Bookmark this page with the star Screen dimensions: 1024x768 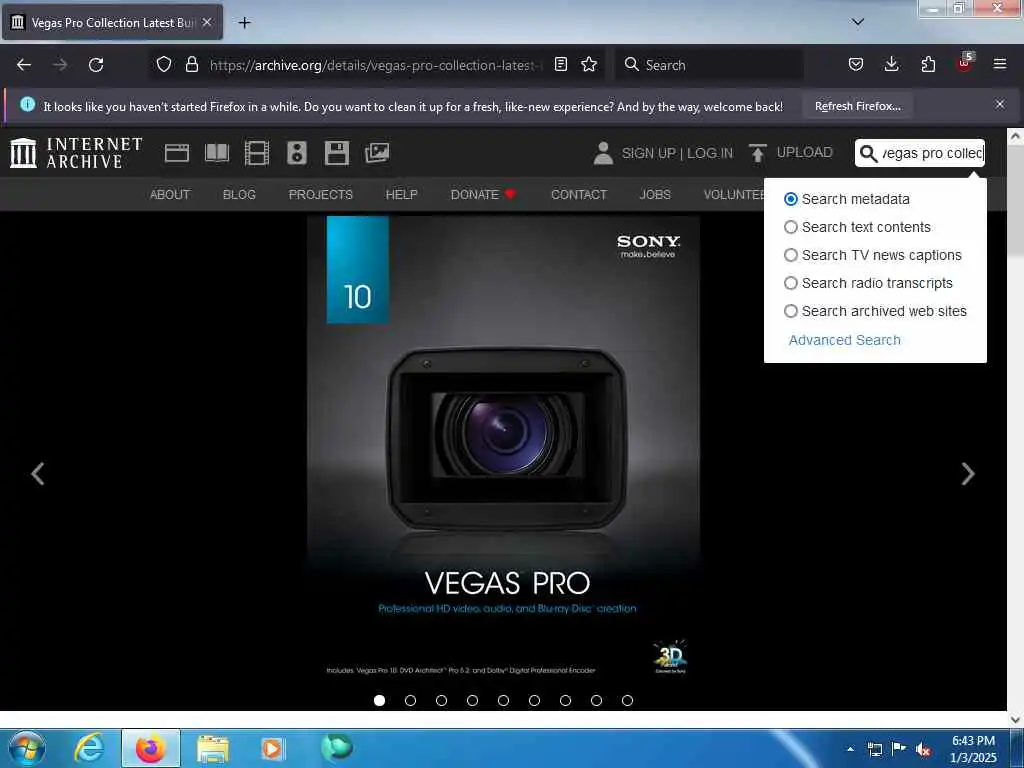point(589,64)
